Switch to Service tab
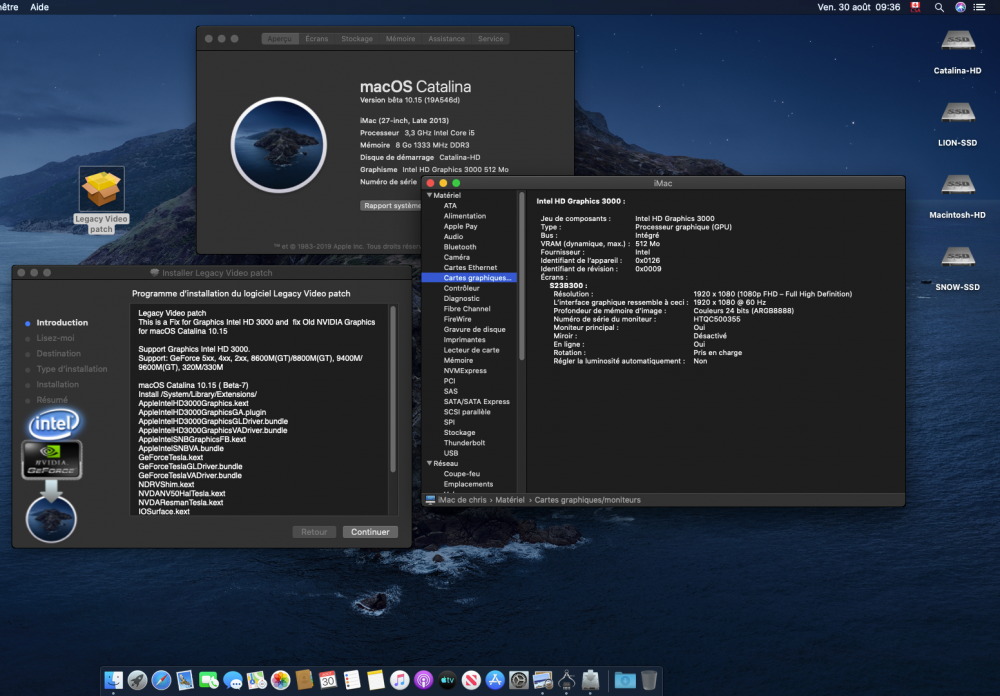1000x696 pixels. [490, 39]
